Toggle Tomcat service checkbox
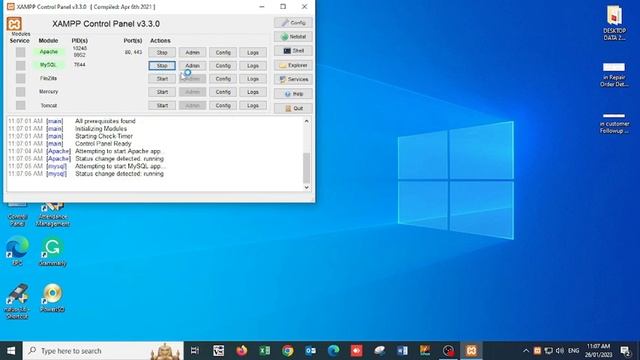The image size is (640, 360). 20,105
